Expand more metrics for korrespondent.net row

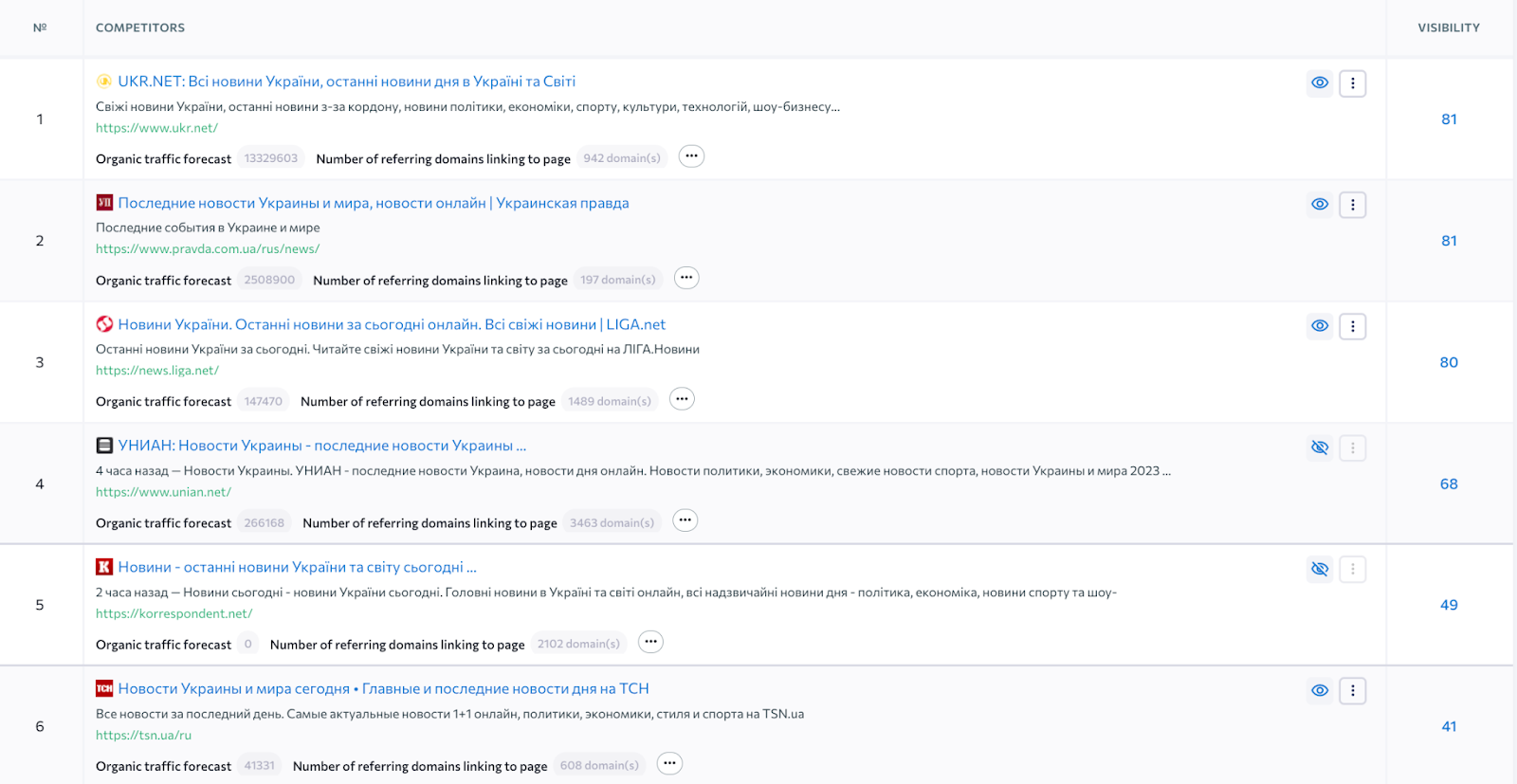point(650,642)
